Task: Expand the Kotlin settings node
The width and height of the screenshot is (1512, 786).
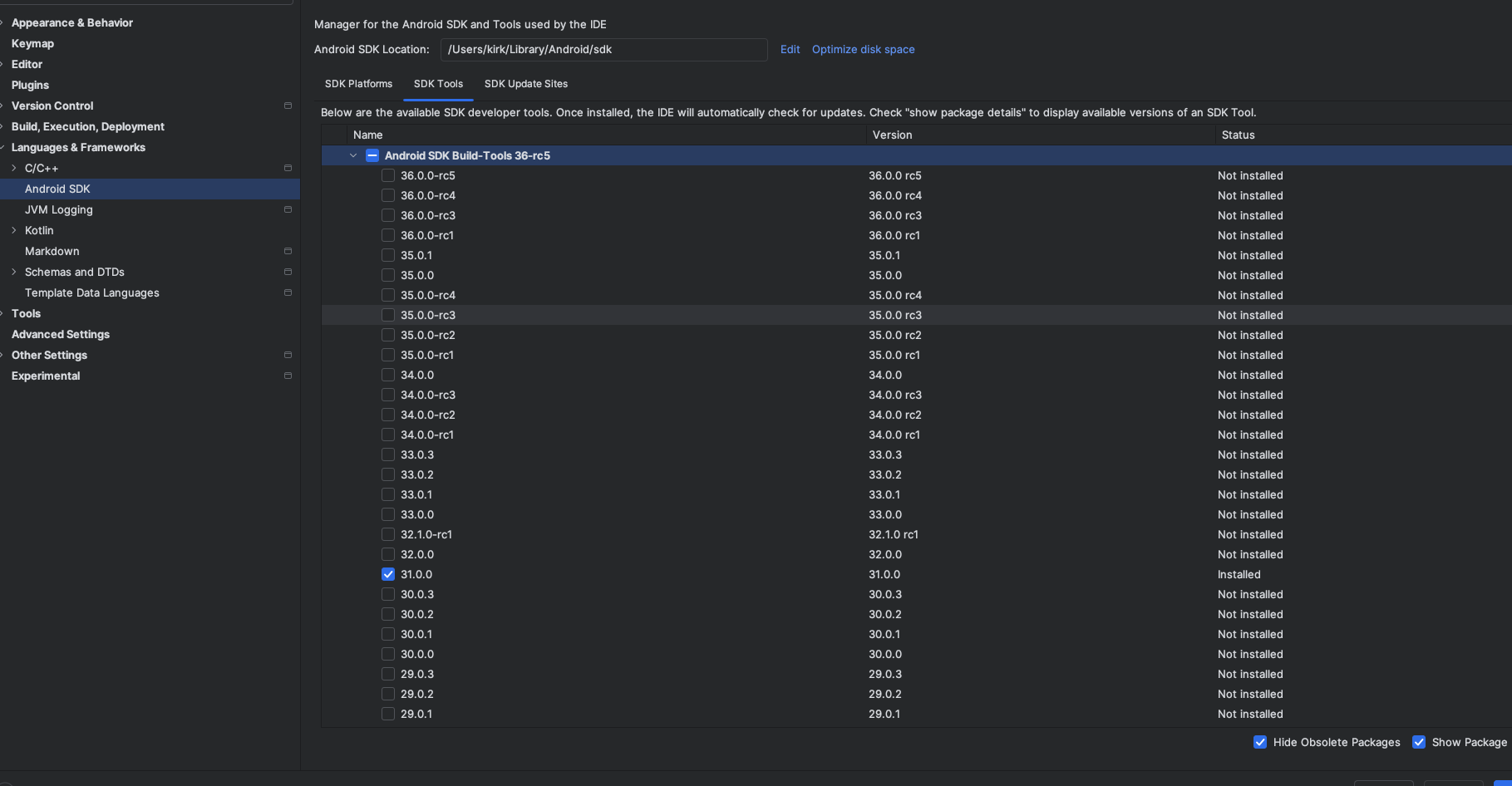Action: click(x=14, y=230)
